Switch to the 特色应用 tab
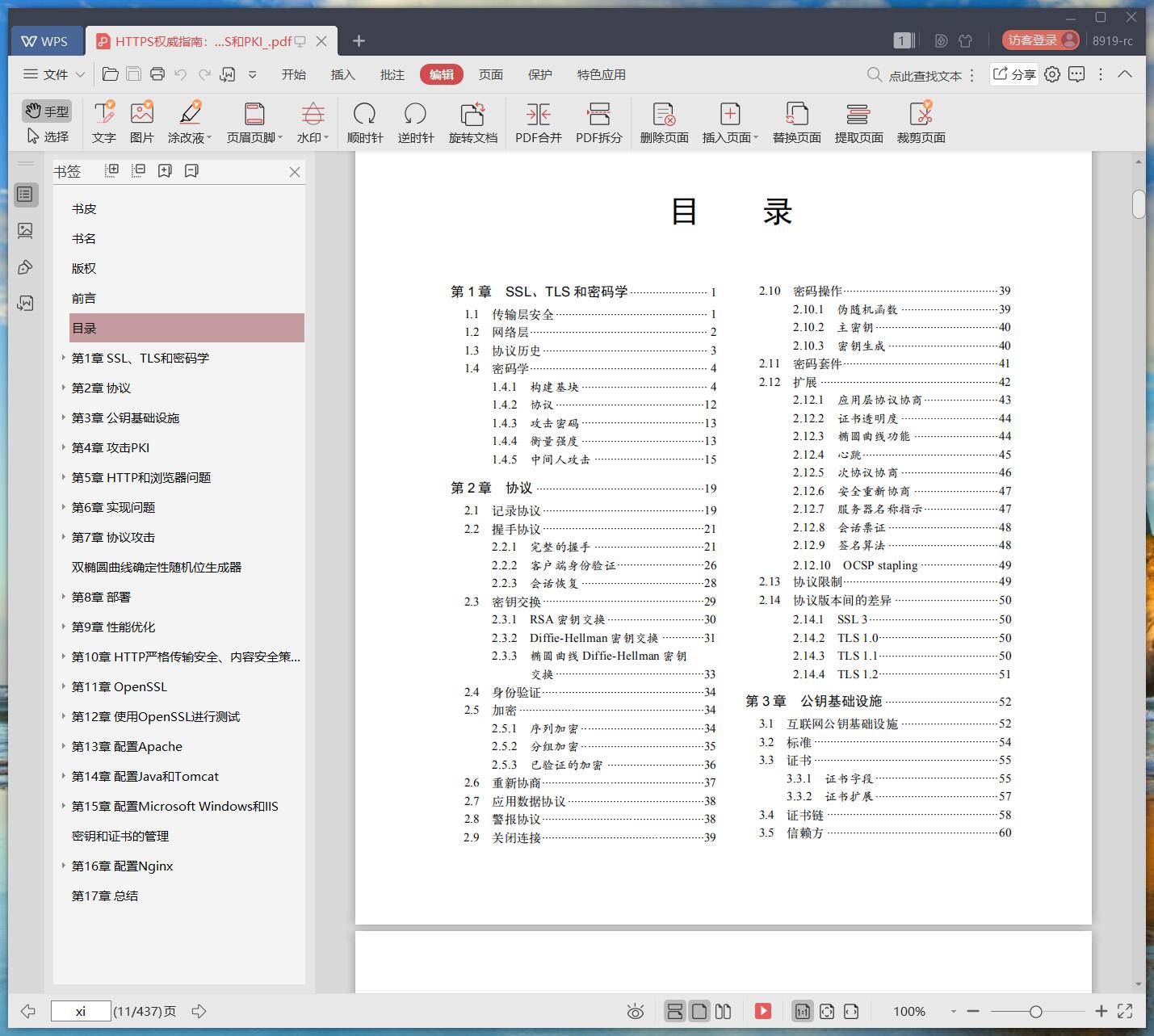 point(602,74)
